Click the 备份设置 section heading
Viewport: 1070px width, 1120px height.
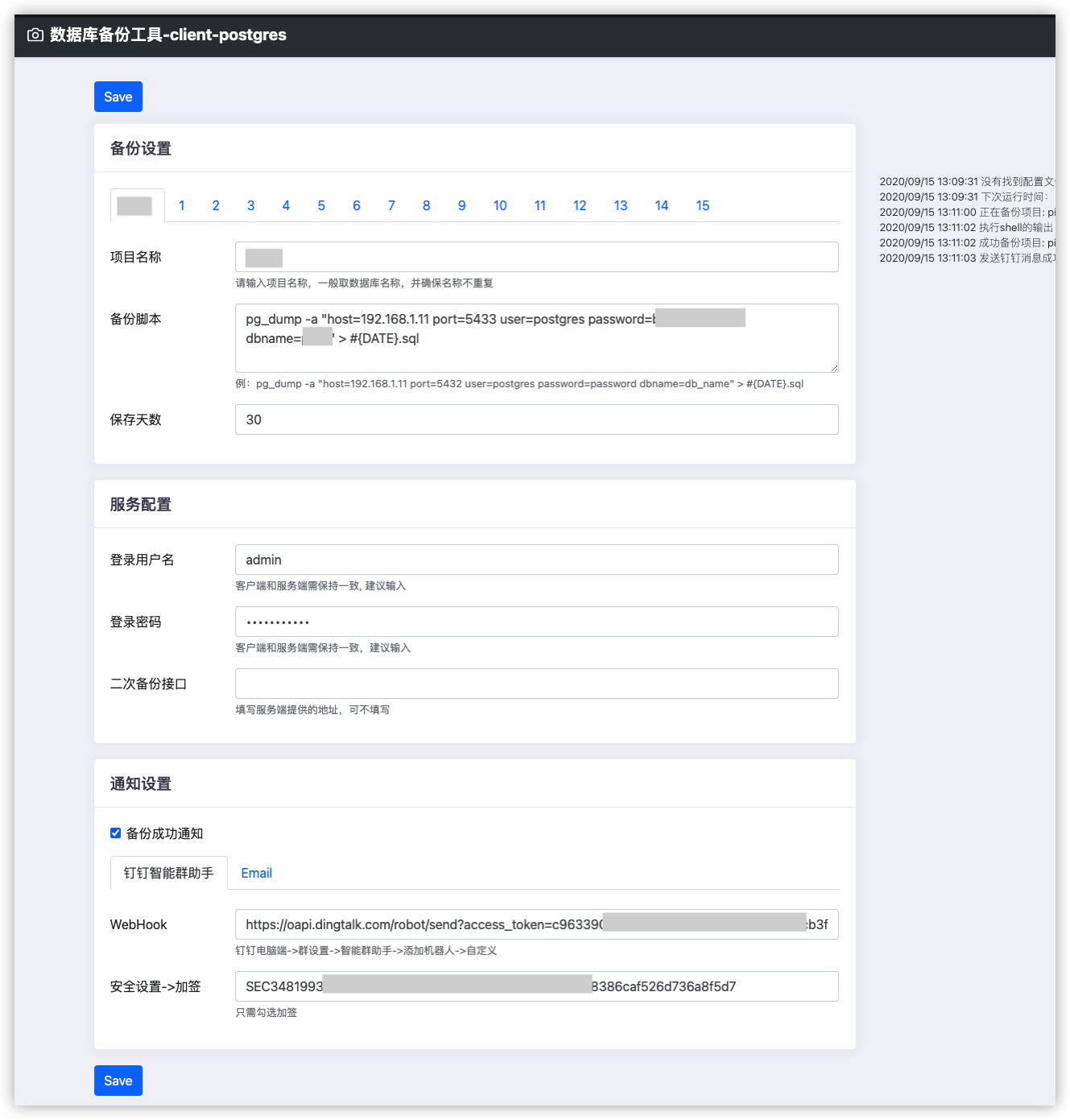pos(141,148)
